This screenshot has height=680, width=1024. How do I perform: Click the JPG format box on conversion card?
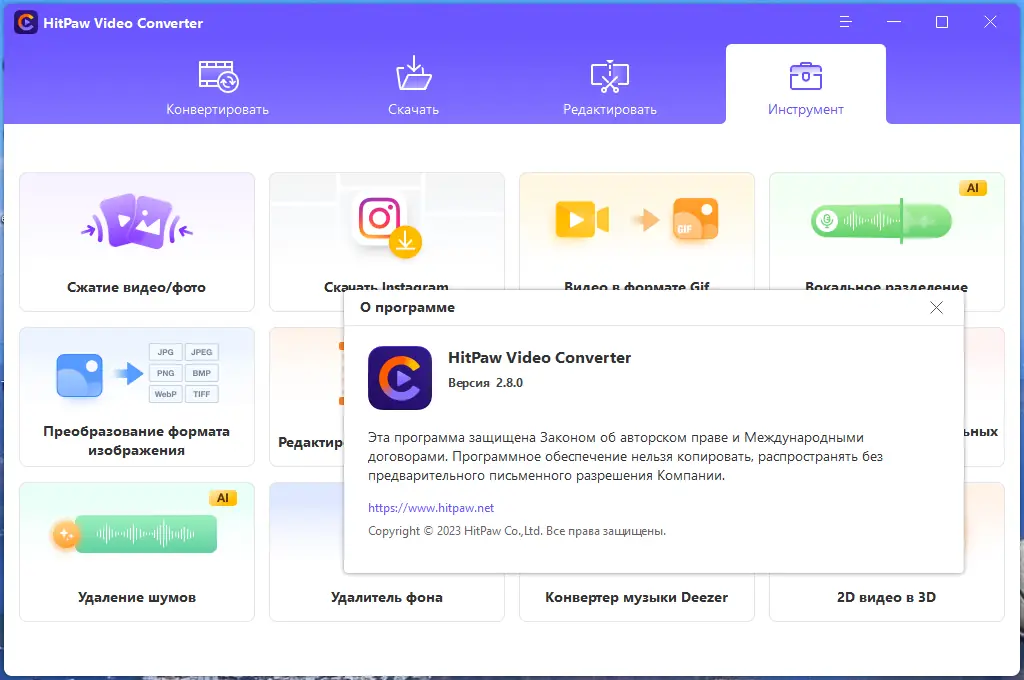click(x=165, y=352)
